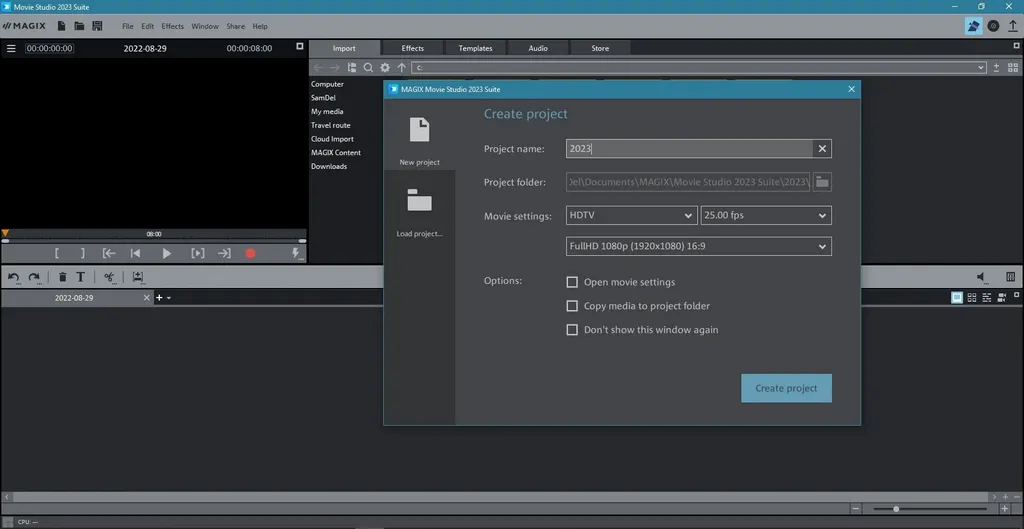Redo the last action
This screenshot has height=529, width=1024.
pos(34,278)
